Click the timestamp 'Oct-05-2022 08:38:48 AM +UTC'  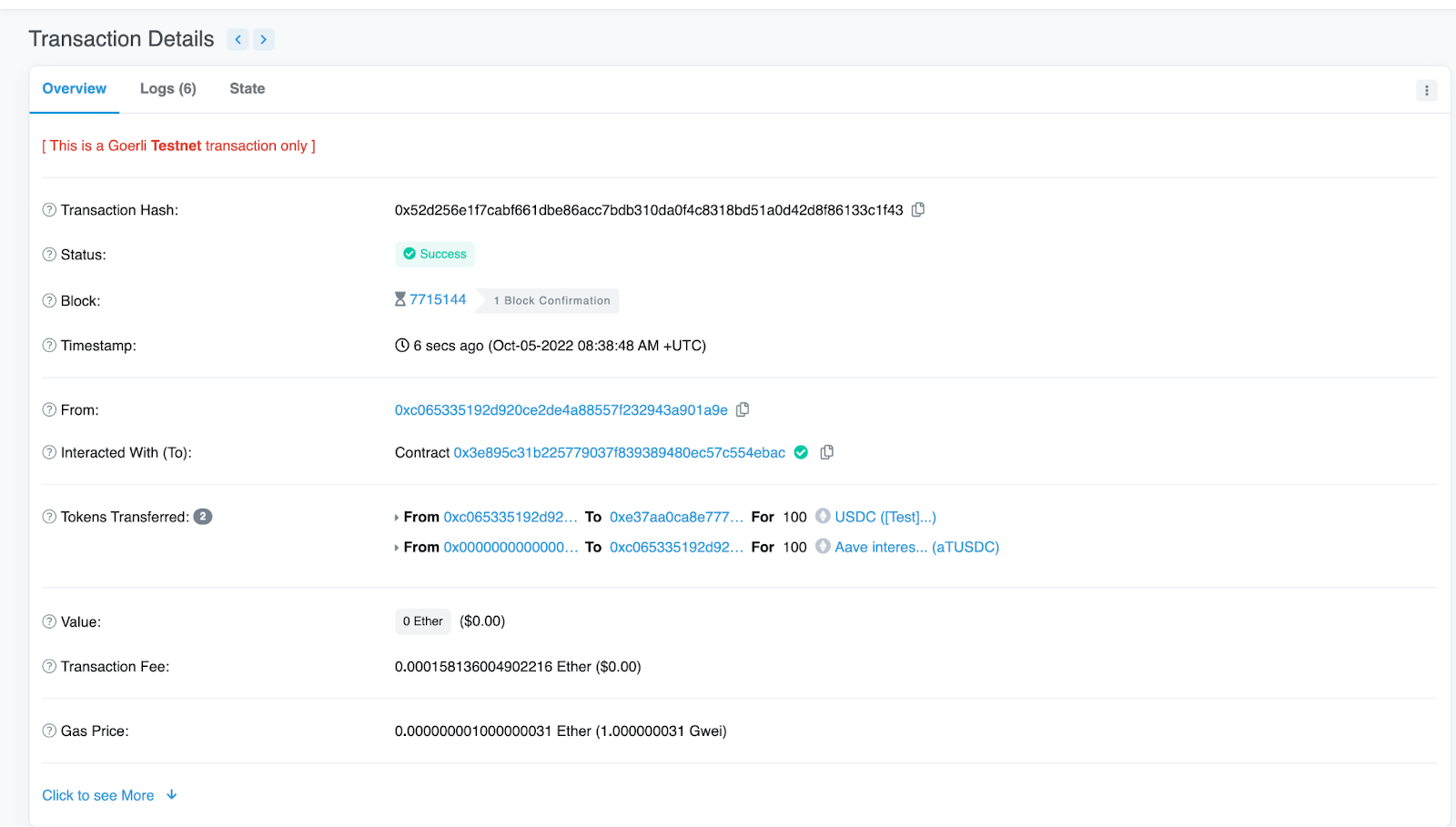(597, 346)
